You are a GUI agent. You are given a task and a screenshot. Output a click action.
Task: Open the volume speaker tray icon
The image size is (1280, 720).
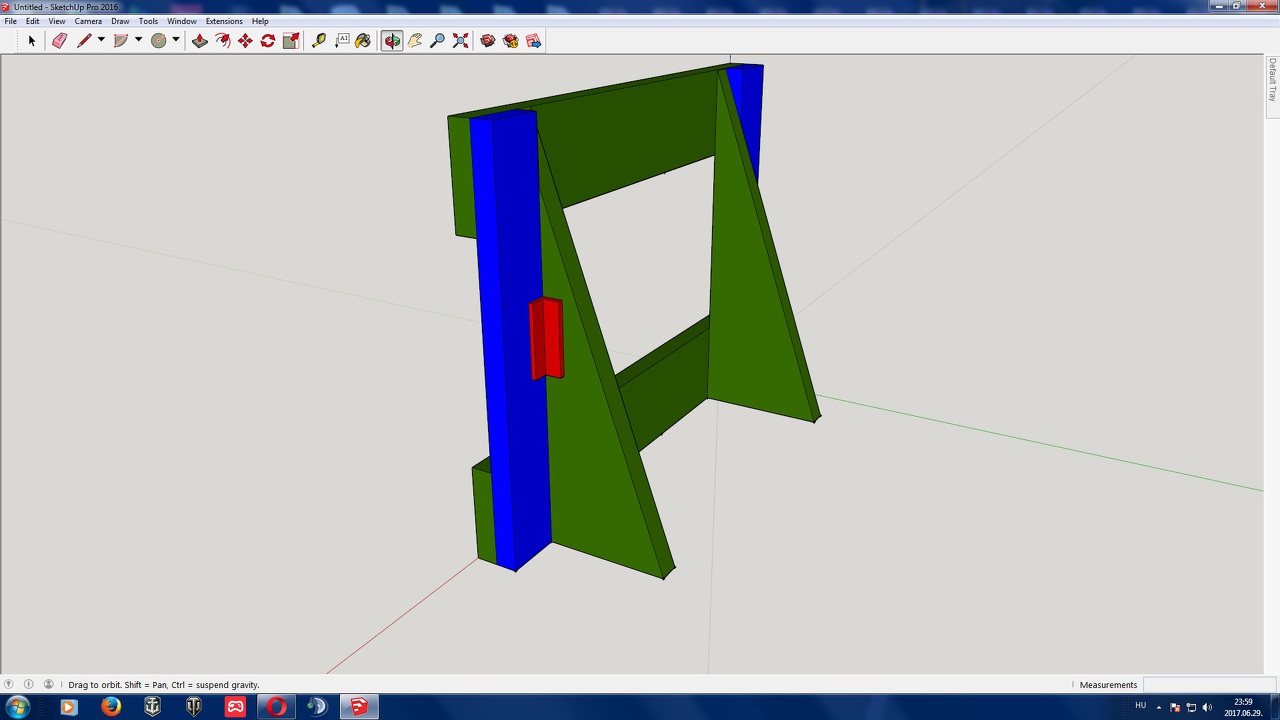pyautogui.click(x=1207, y=708)
